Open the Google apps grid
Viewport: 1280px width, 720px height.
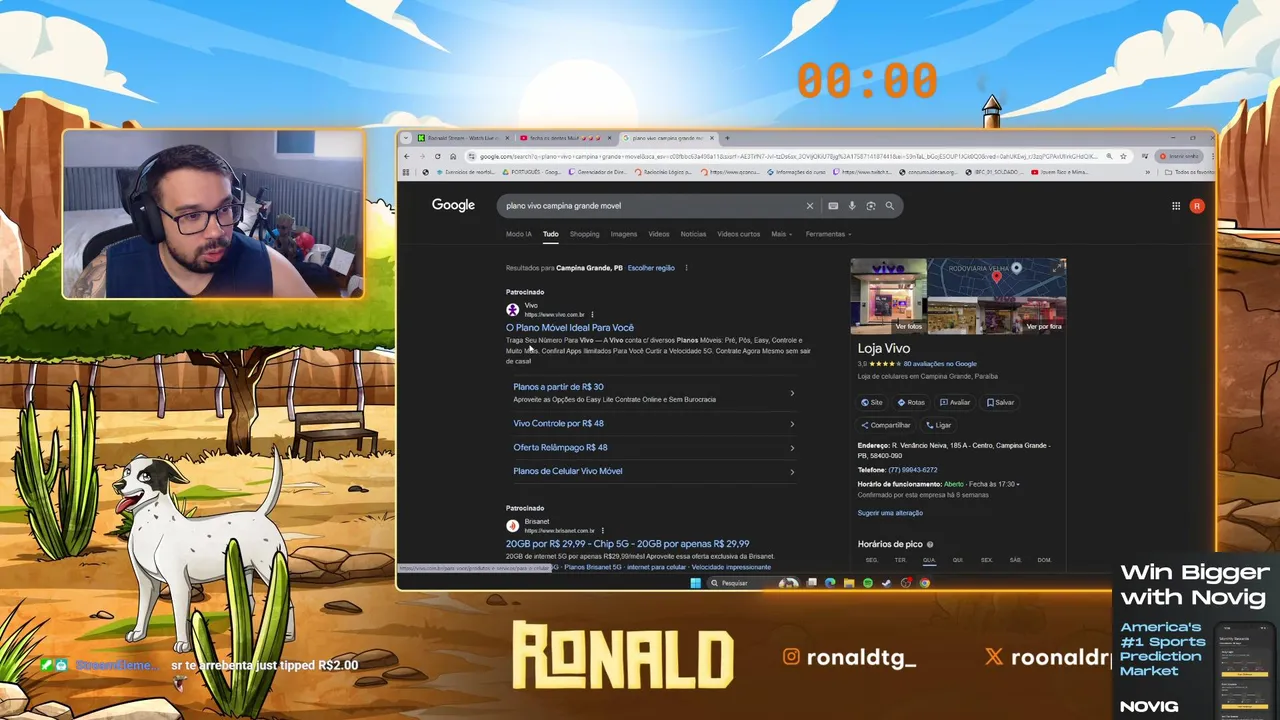coord(1176,206)
